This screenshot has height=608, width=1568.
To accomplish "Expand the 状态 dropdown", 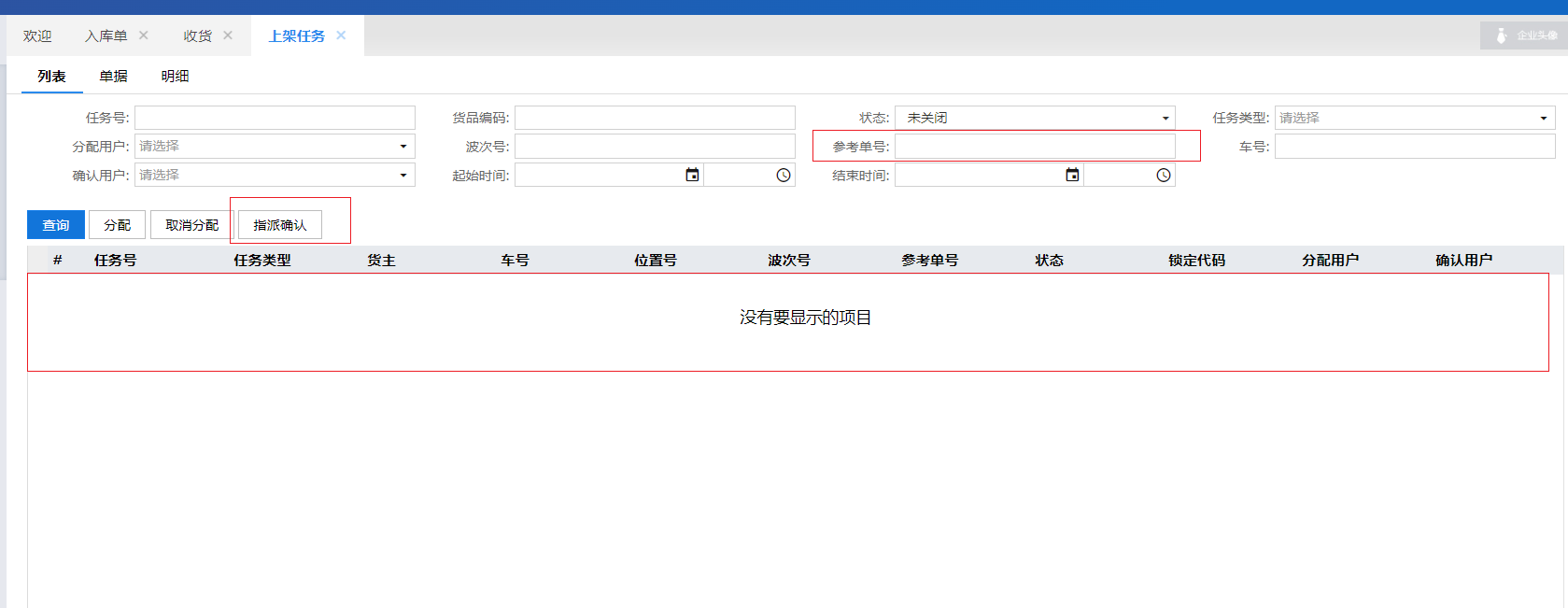I will (x=1165, y=118).
